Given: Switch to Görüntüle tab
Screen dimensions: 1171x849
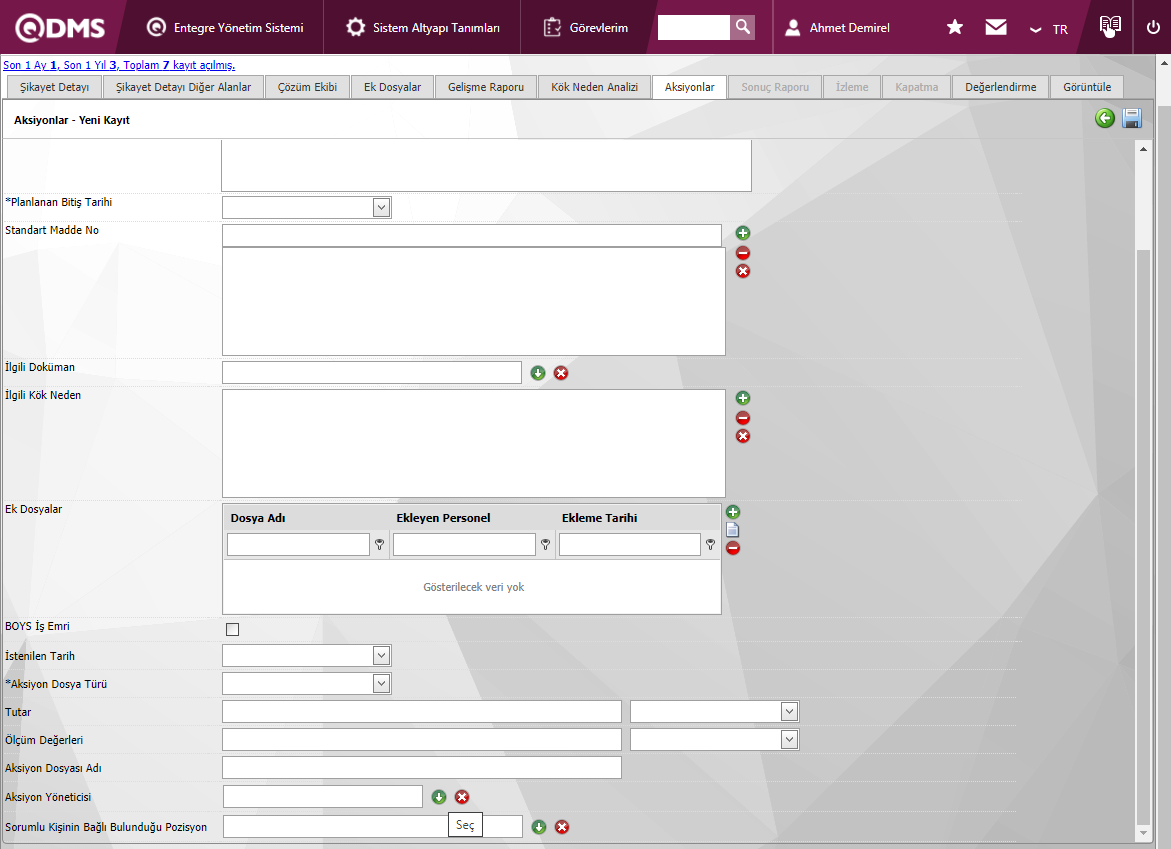Looking at the screenshot, I should [1087, 87].
